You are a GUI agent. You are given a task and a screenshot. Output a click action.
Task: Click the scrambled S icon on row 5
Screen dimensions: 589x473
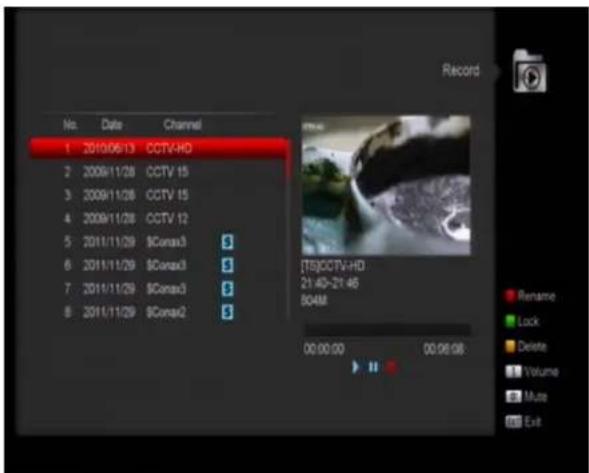click(x=227, y=242)
